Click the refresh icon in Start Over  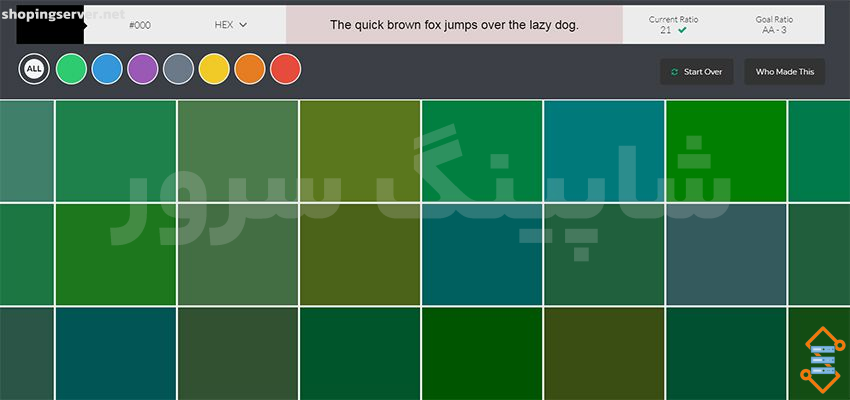point(674,72)
